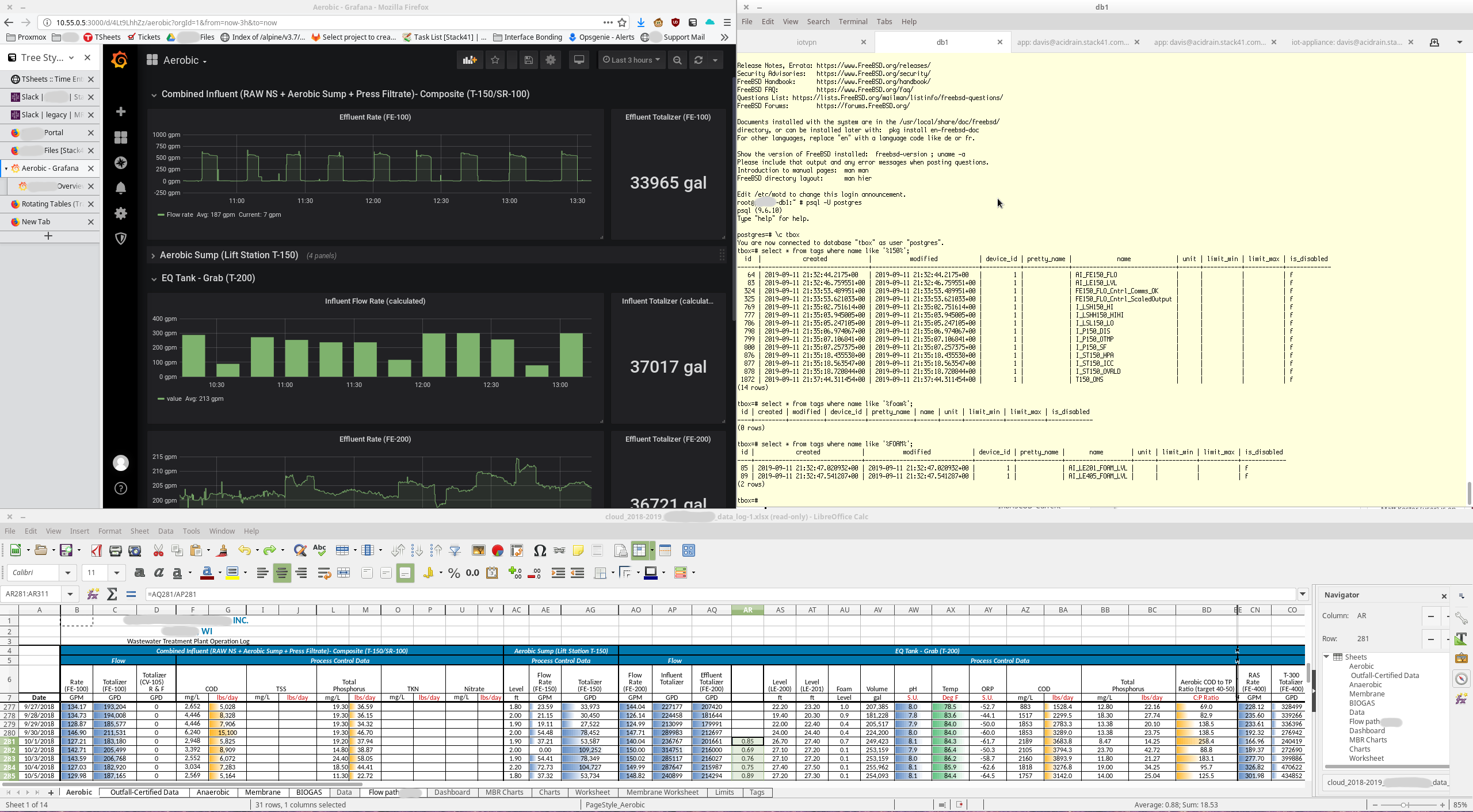Image resolution: width=1473 pixels, height=812 pixels.
Task: Click the star/favorite icon in Grafana toolbar
Action: [x=496, y=60]
